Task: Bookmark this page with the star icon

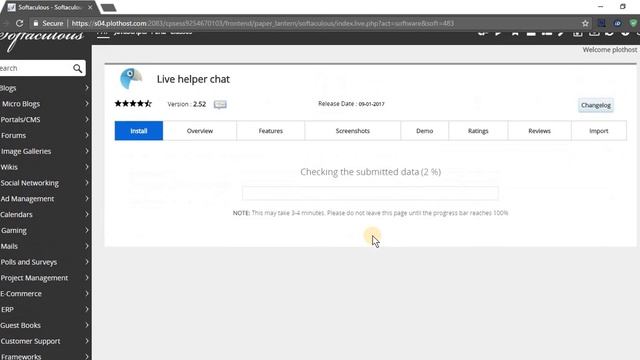Action: click(x=585, y=24)
